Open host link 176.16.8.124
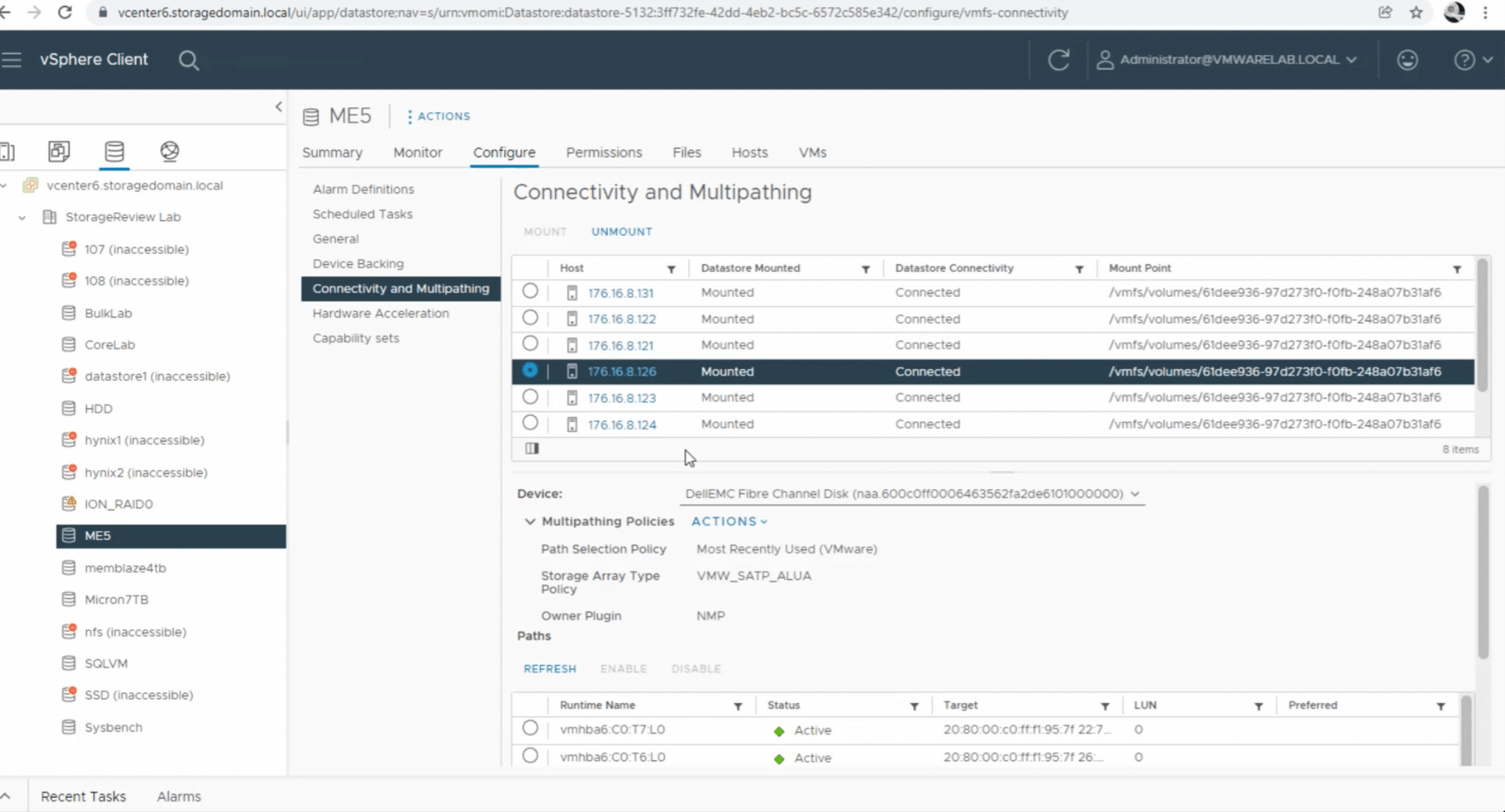1505x812 pixels. point(622,425)
